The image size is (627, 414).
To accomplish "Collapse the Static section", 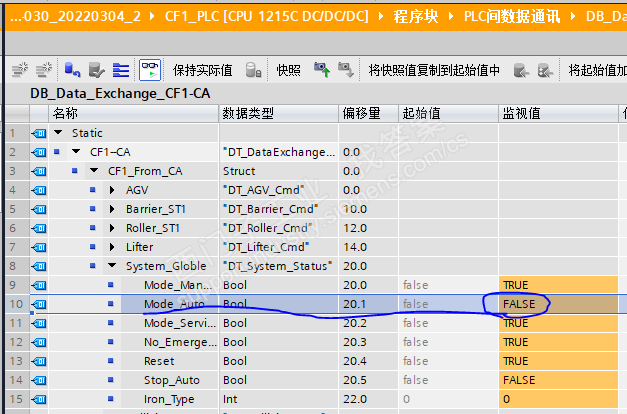I will (x=58, y=132).
